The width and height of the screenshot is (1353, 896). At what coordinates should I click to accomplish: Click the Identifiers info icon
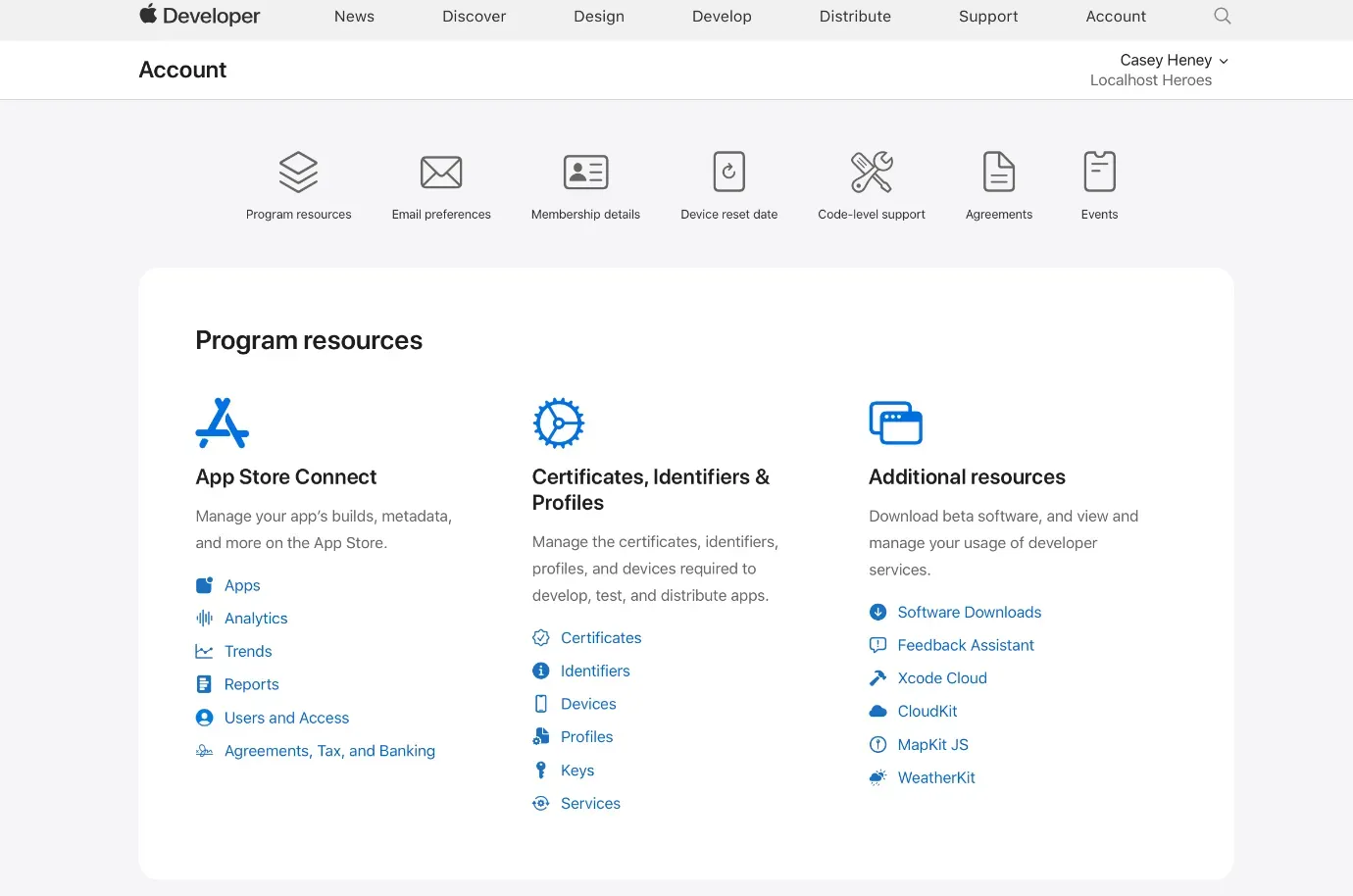pos(540,671)
